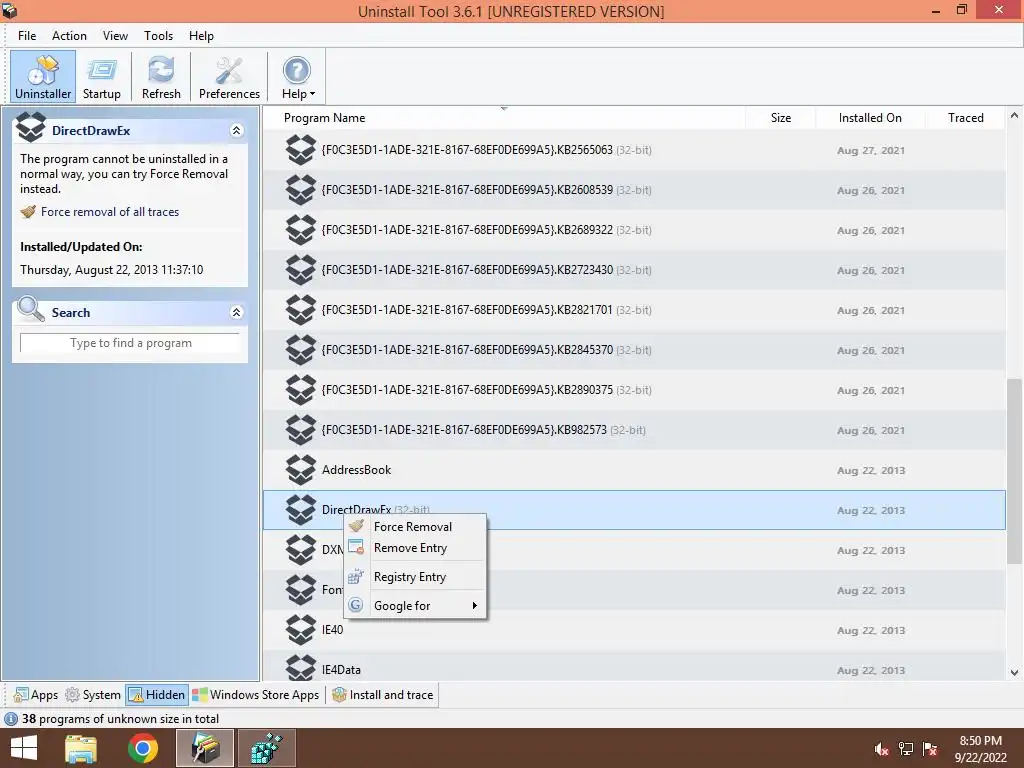
Task: Sort by Traced column
Action: (x=965, y=118)
